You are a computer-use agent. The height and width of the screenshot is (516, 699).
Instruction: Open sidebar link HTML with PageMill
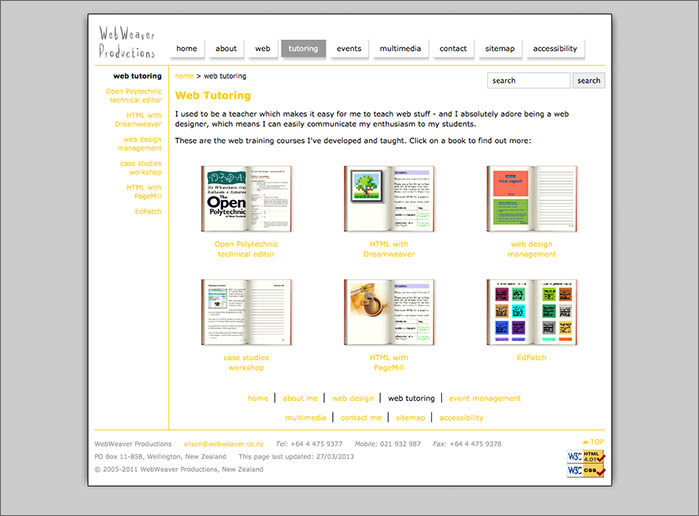(x=144, y=192)
